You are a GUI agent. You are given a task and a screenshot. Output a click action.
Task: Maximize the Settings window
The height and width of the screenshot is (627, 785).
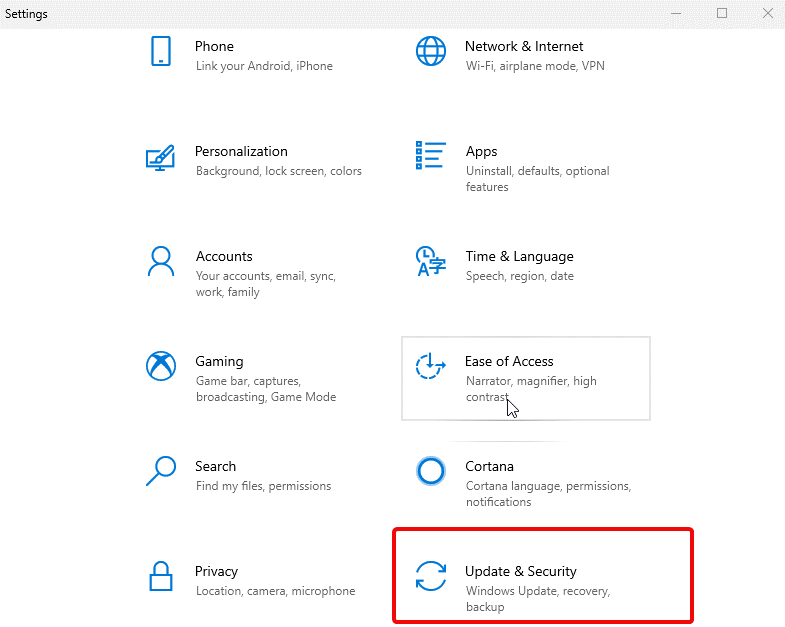[722, 14]
